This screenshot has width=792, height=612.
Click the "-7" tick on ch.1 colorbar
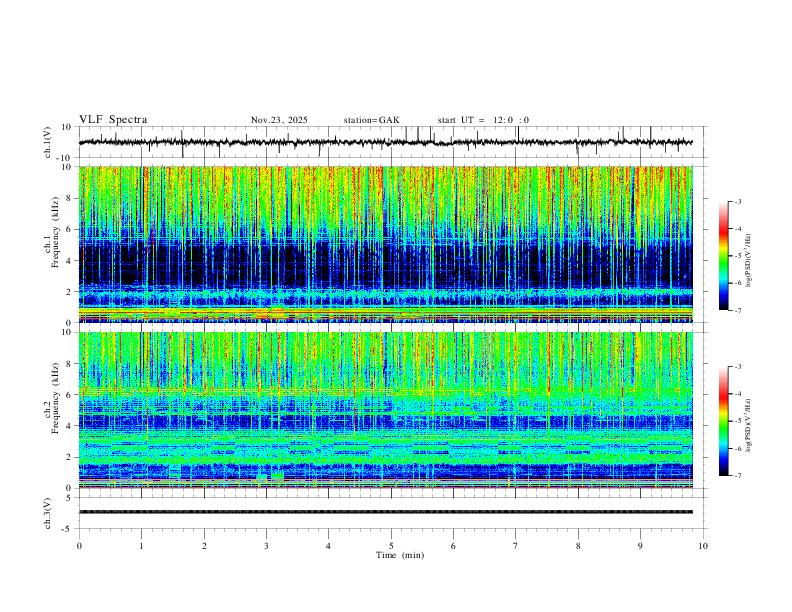tap(738, 310)
